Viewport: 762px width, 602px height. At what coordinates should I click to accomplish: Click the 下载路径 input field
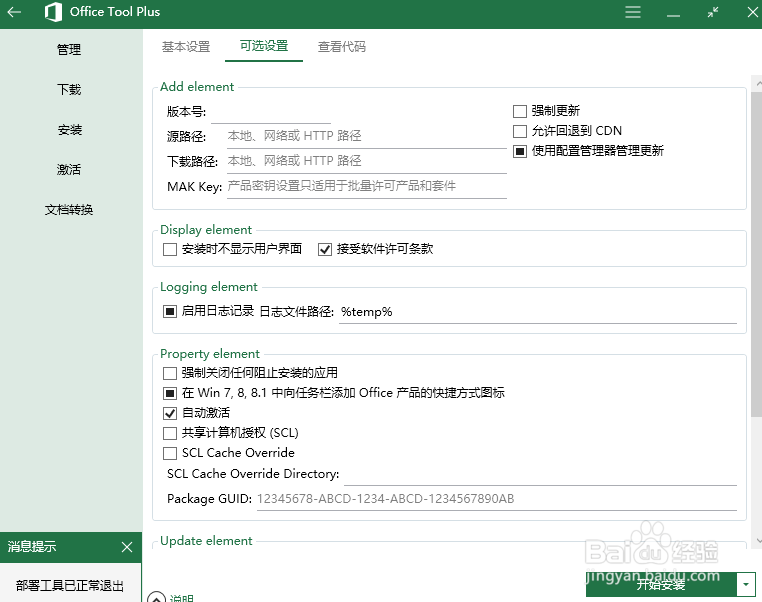[x=366, y=161]
